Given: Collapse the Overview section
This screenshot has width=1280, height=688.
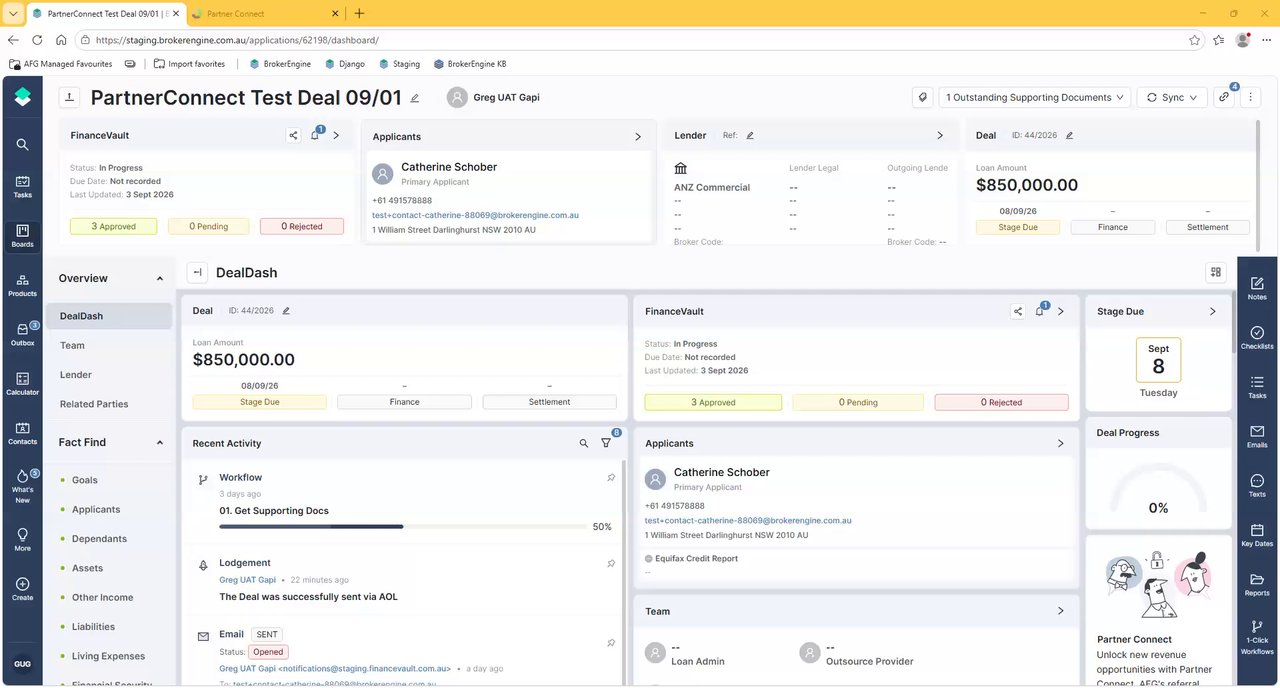Looking at the screenshot, I should [x=160, y=278].
